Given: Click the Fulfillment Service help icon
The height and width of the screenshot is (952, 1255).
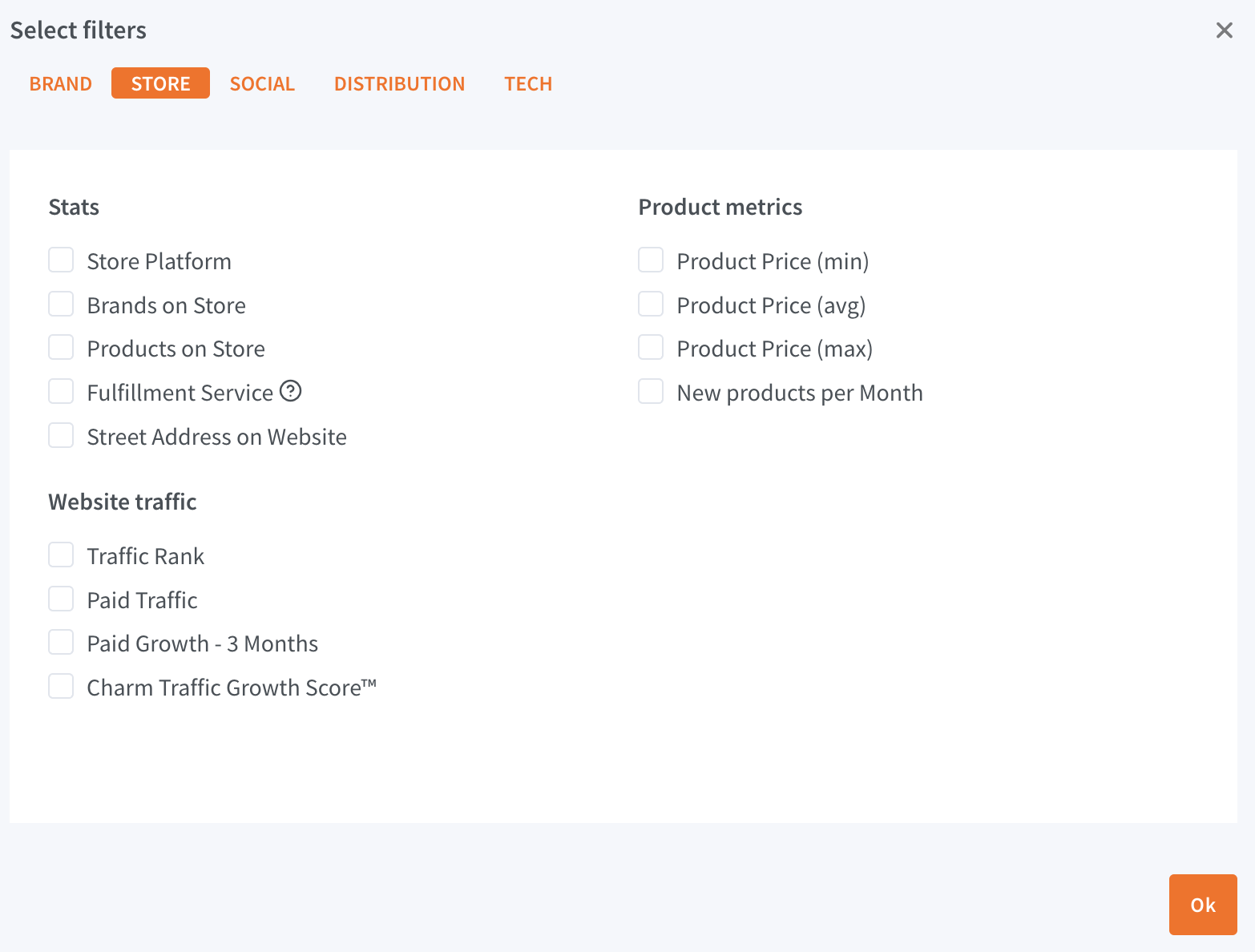Looking at the screenshot, I should coord(290,391).
